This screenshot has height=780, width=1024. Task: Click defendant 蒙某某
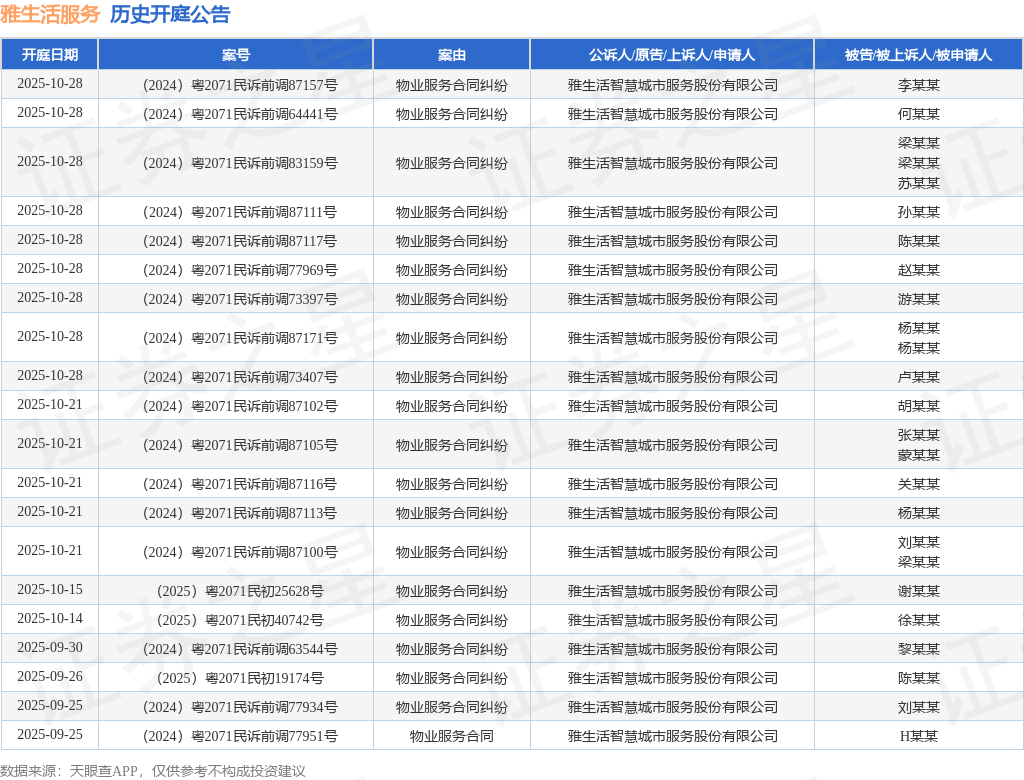click(918, 455)
